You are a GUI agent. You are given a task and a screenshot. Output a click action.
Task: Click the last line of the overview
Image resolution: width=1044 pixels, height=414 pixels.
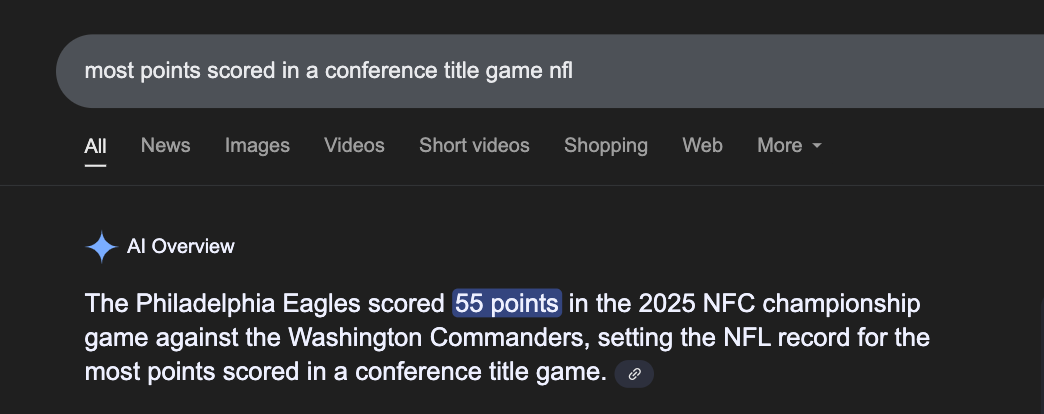click(345, 374)
